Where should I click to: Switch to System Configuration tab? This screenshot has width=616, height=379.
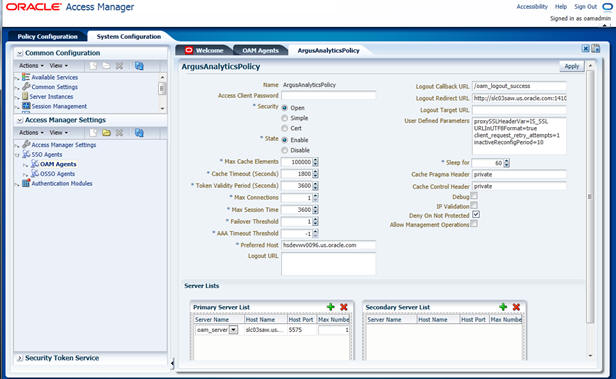(x=129, y=37)
